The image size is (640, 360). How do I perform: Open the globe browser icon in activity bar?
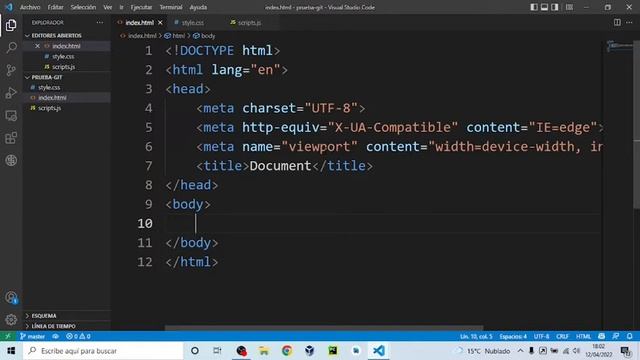(x=11, y=160)
